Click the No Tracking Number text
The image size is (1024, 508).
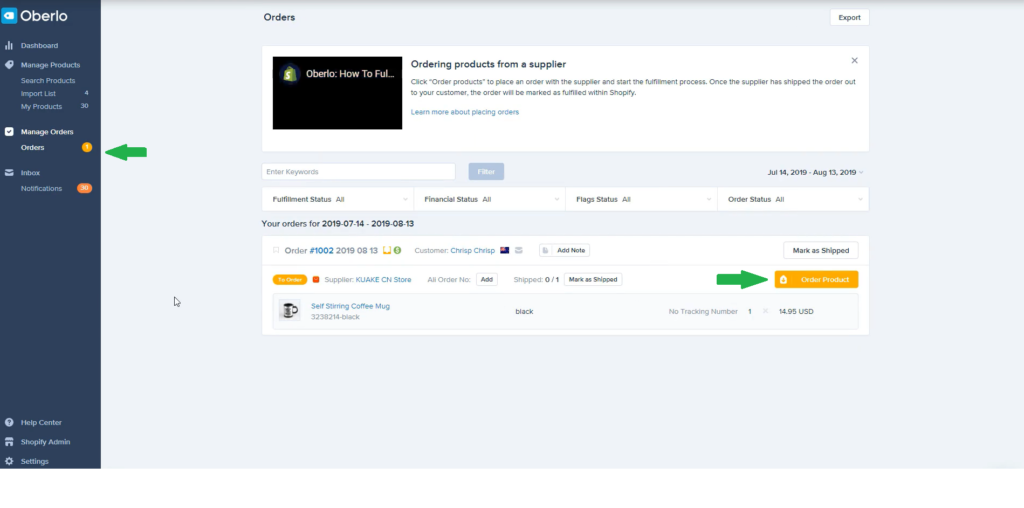click(703, 311)
